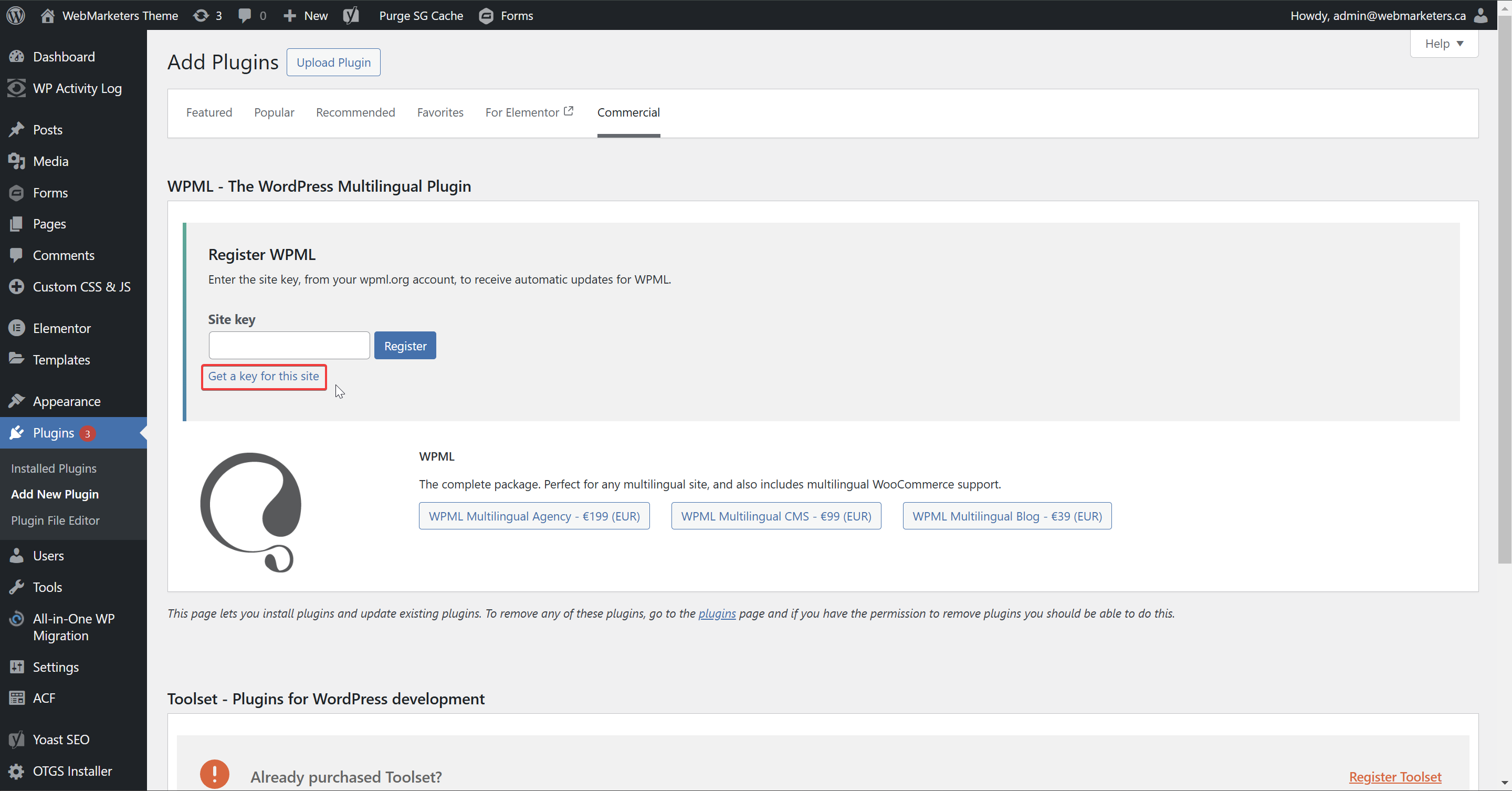This screenshot has height=791, width=1512.
Task: Switch to the Popular tab
Action: point(274,112)
